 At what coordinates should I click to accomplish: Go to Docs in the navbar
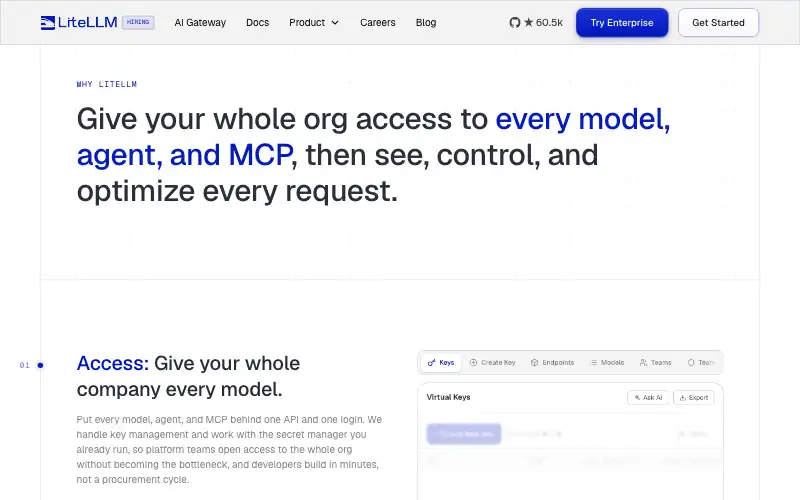click(257, 22)
